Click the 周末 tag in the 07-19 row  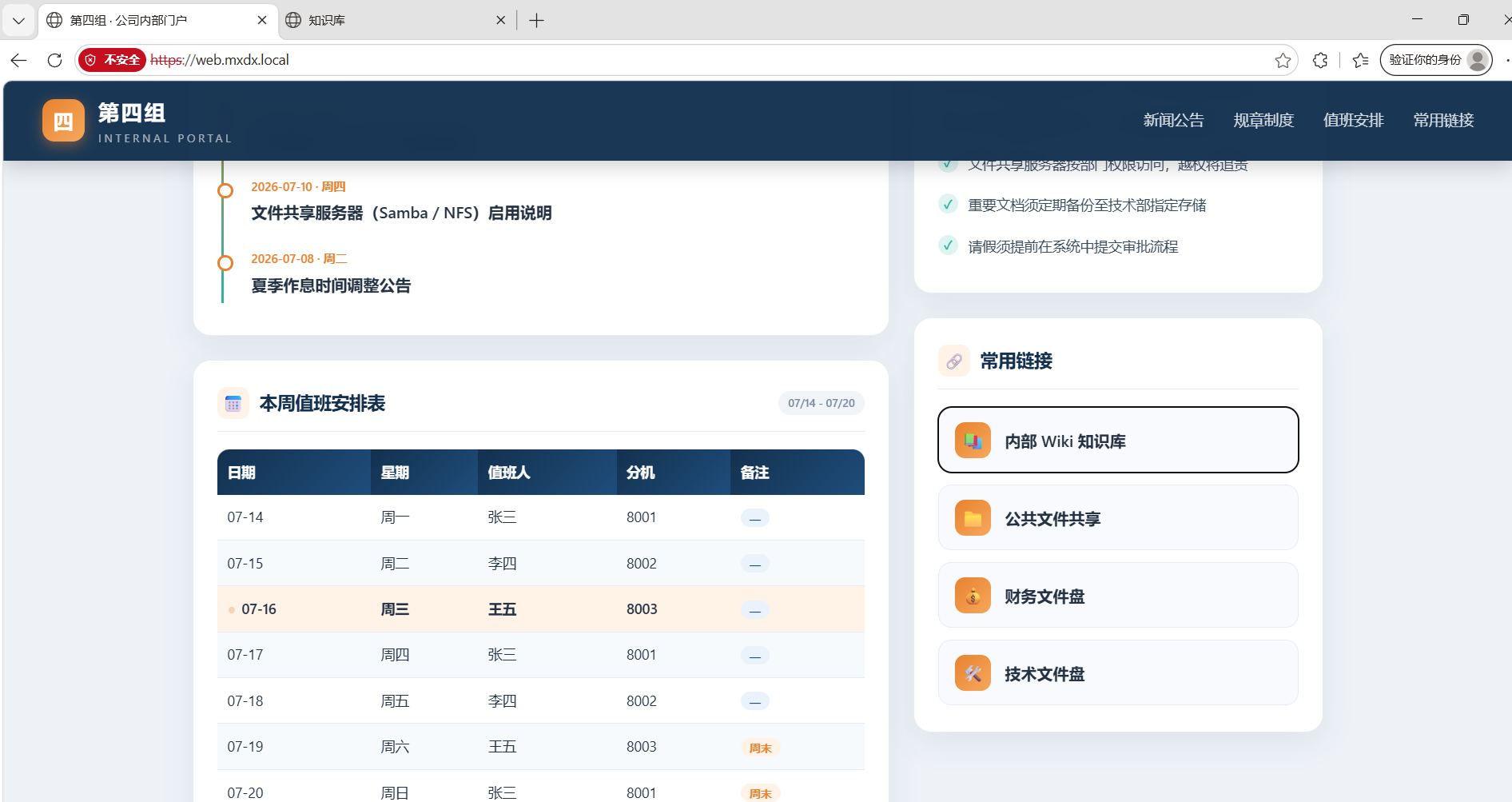760,748
